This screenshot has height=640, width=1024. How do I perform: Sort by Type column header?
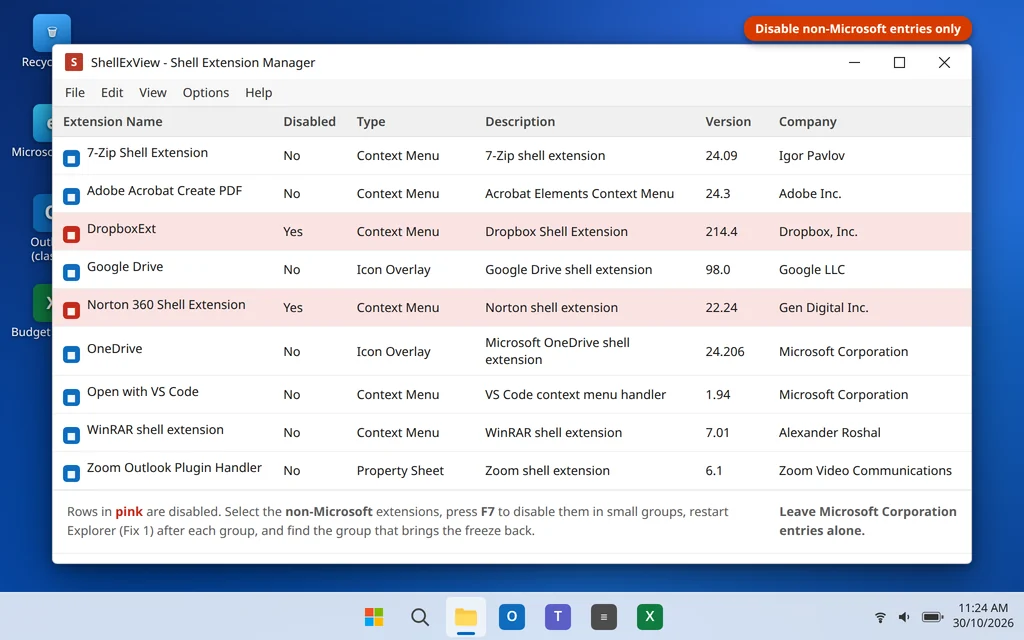pos(371,121)
